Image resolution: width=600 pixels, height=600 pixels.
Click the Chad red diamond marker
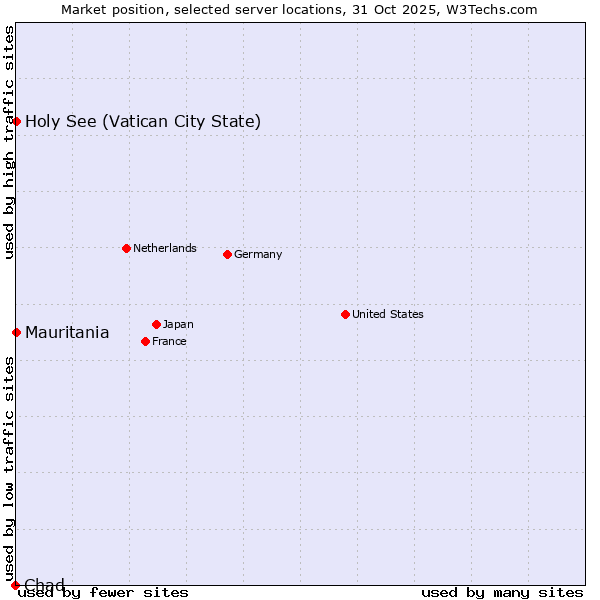[x=16, y=585]
